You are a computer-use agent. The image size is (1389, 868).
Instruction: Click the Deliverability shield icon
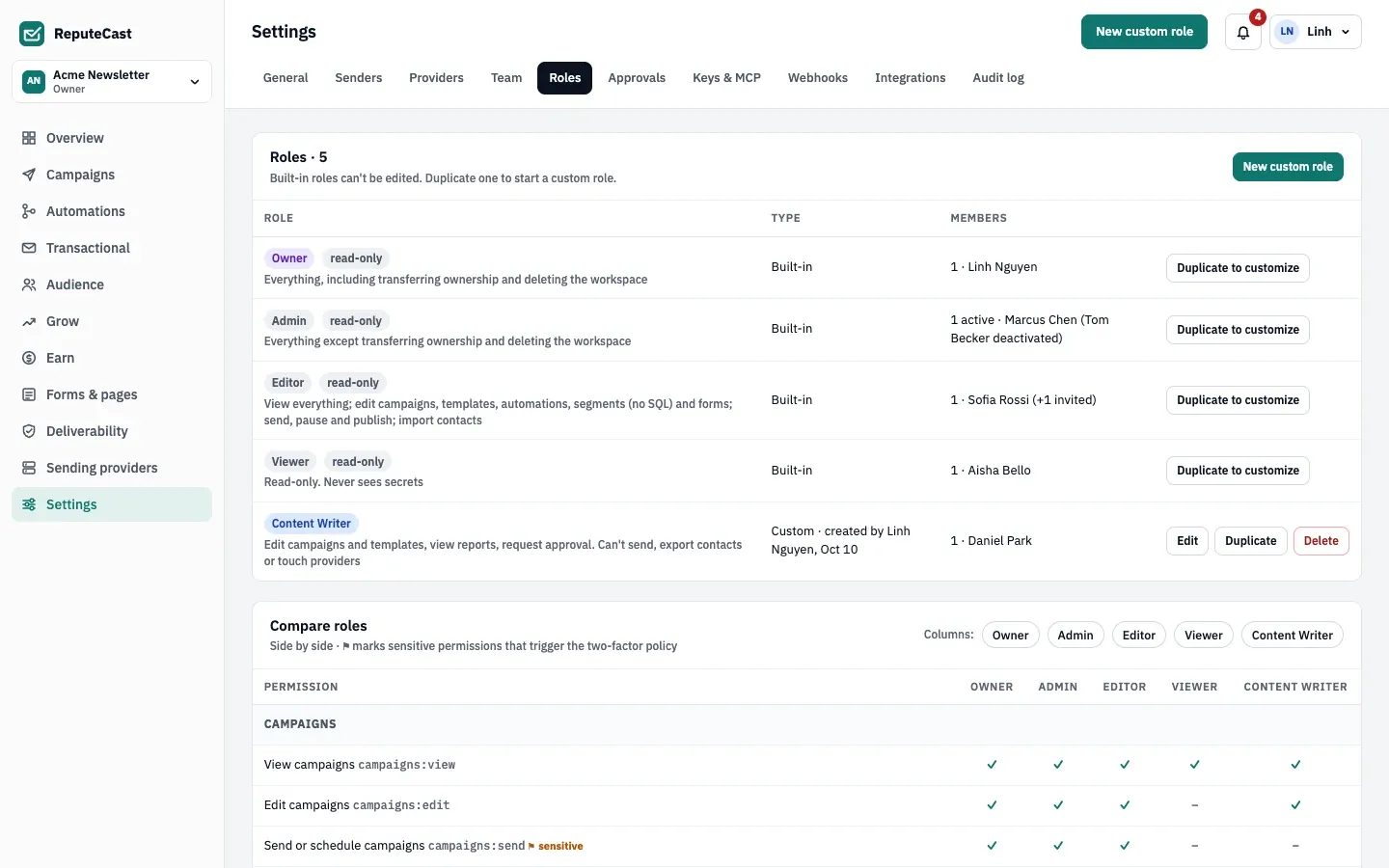tap(29, 431)
